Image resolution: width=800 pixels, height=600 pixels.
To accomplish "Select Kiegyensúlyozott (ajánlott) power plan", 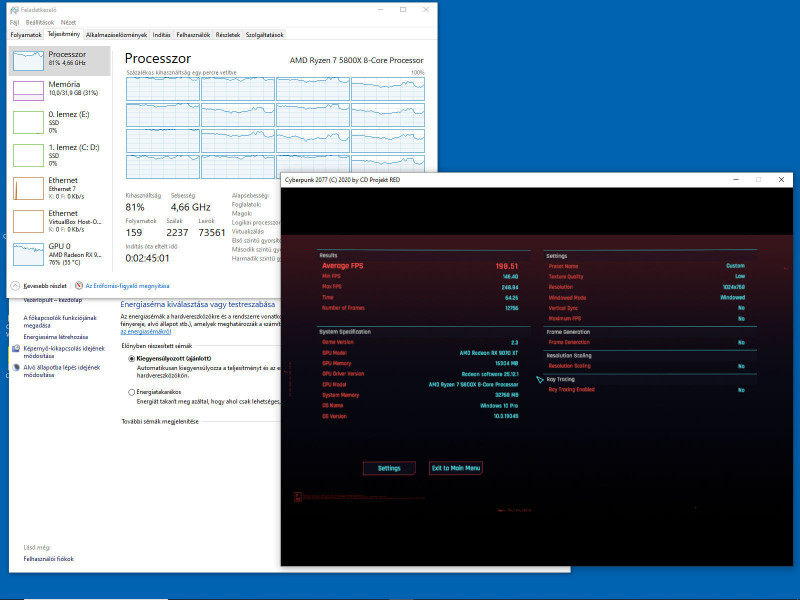I will (132, 359).
